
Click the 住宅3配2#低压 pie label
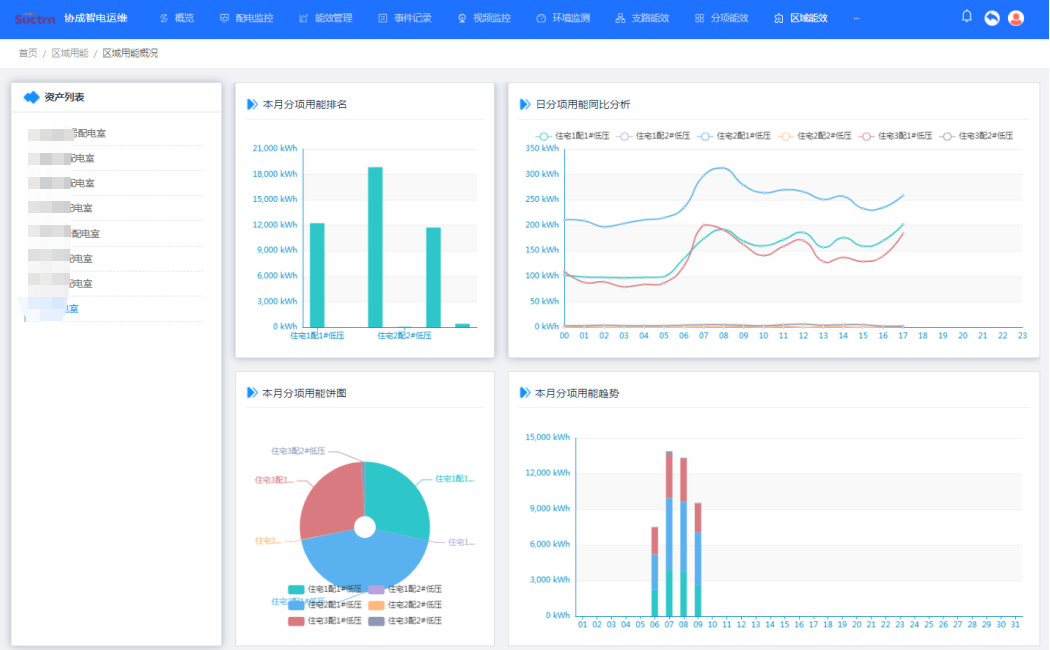[x=298, y=451]
